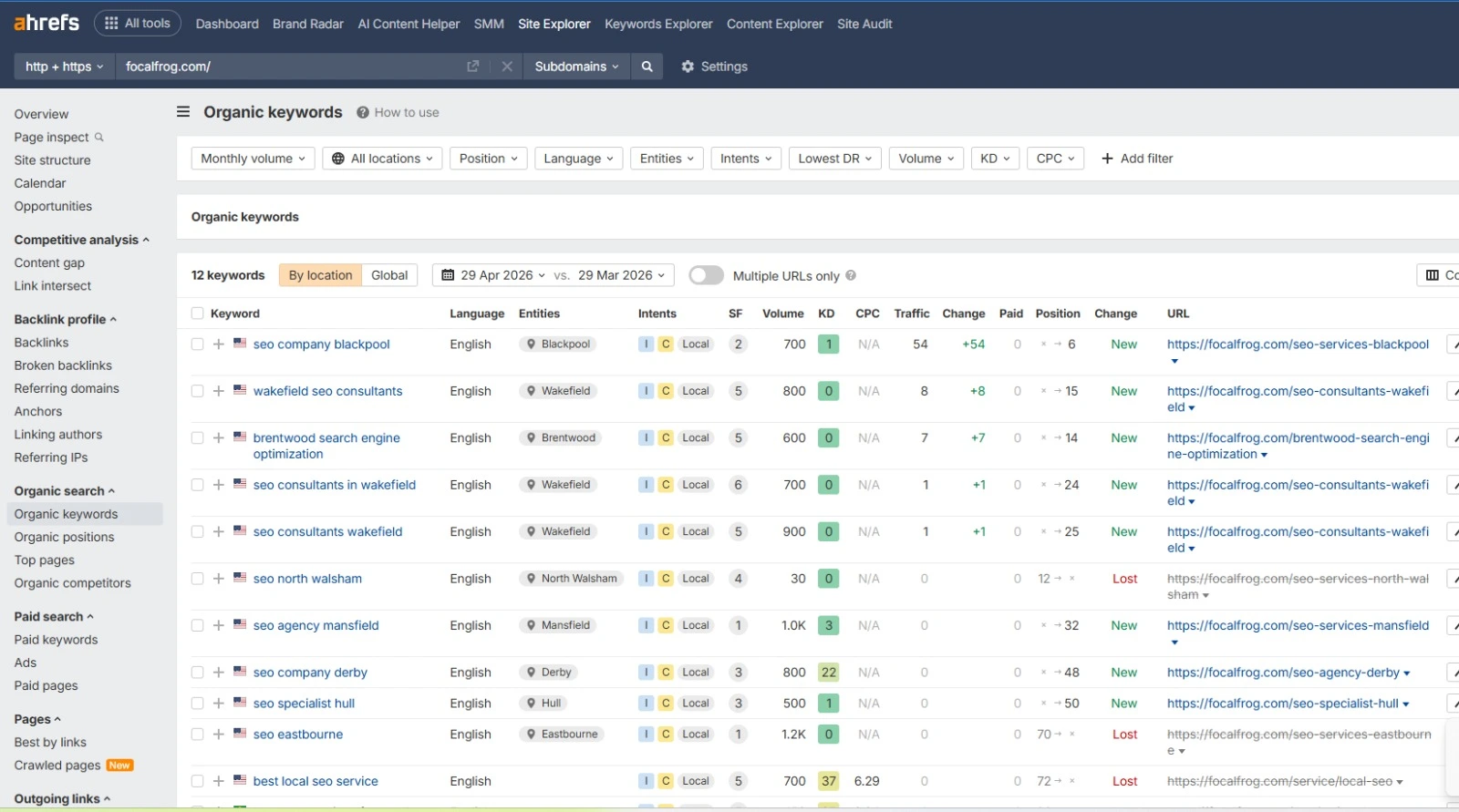Sort by the Volume column header
This screenshot has height=812, width=1459.
point(782,313)
